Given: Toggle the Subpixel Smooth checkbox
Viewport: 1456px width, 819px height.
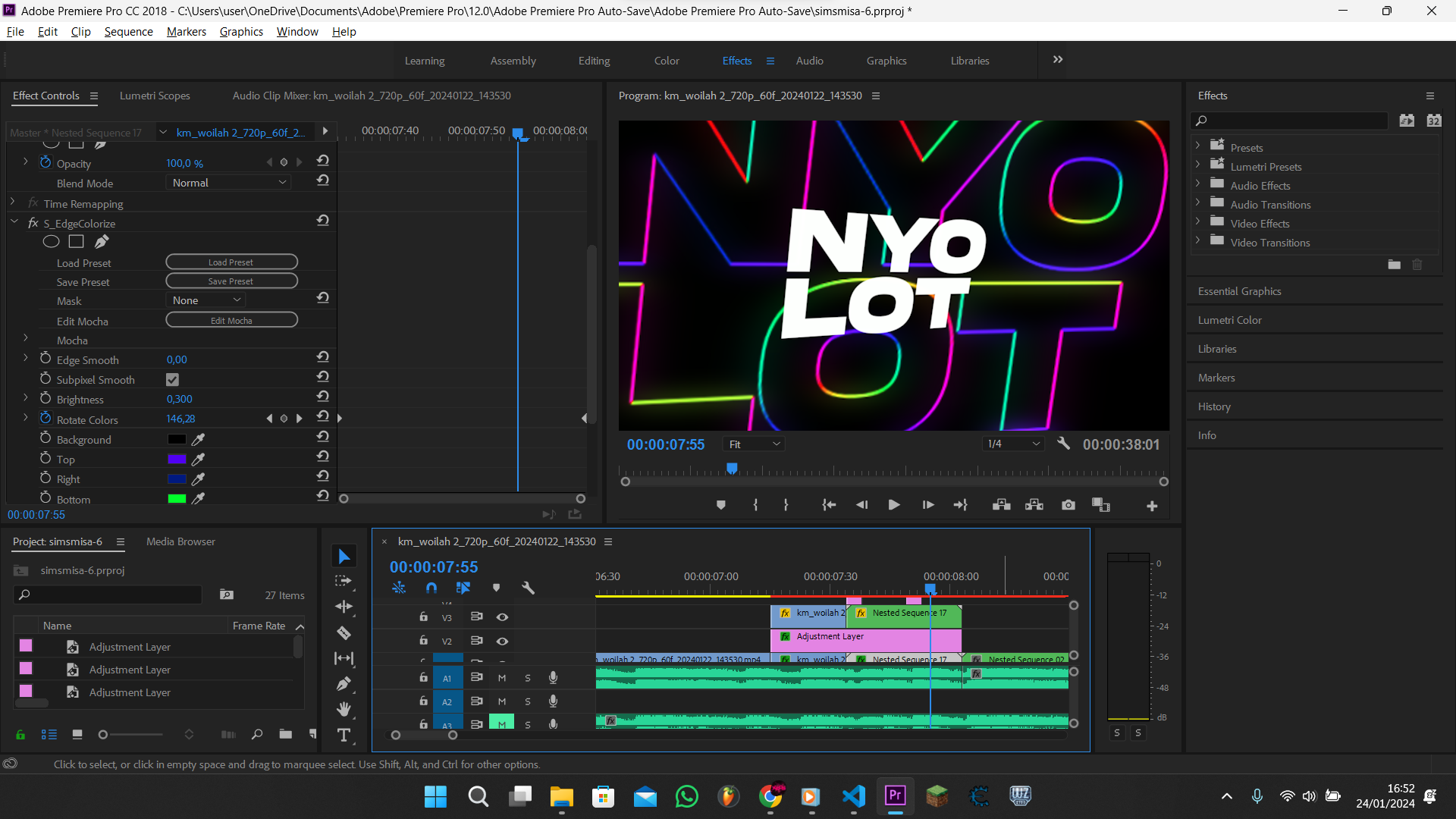Looking at the screenshot, I should 172,379.
